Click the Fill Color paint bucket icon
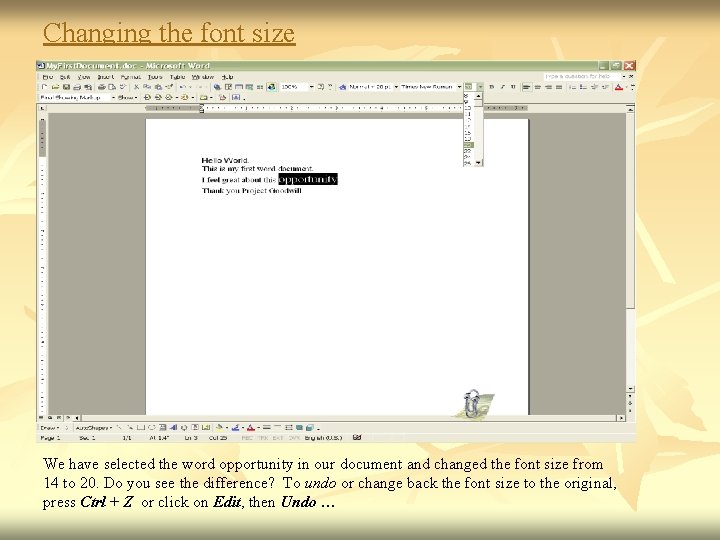Image resolution: width=720 pixels, height=540 pixels. tap(219, 428)
